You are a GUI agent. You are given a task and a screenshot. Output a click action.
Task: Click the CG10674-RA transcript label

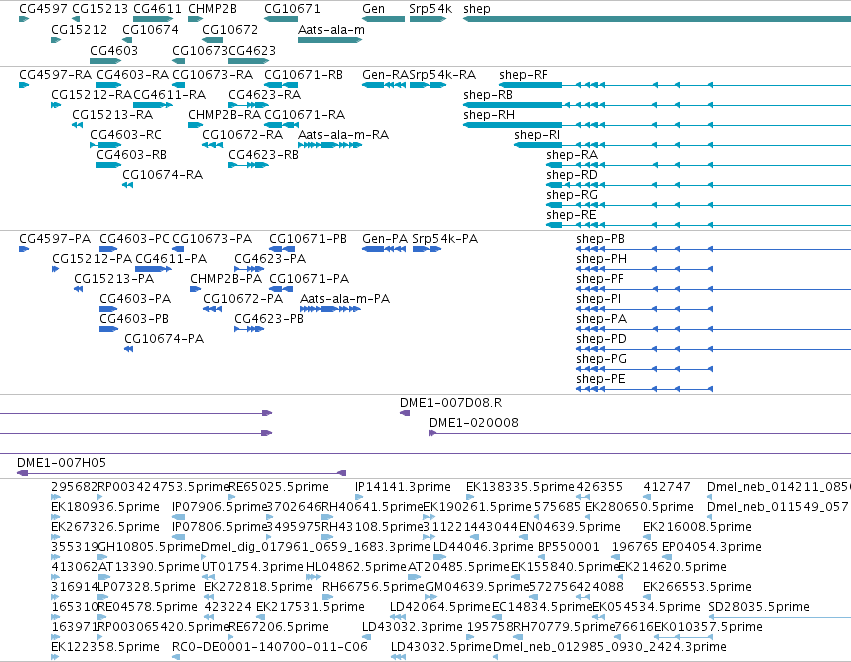pyautogui.click(x=162, y=175)
